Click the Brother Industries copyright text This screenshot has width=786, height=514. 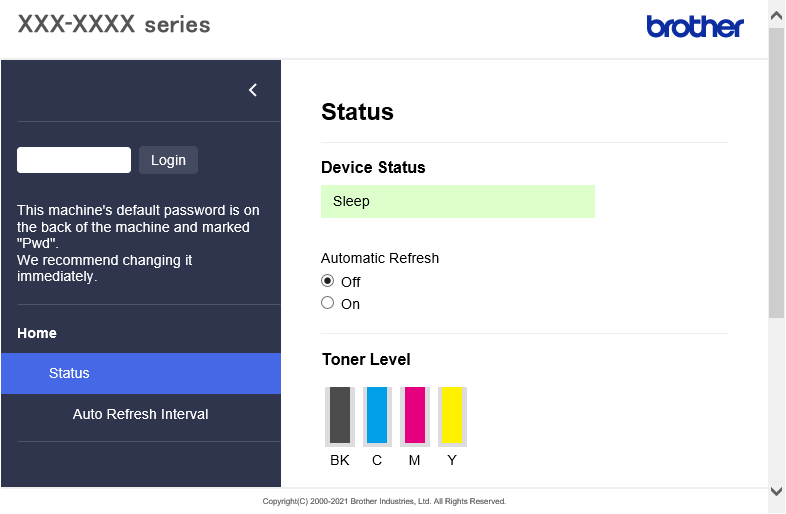click(384, 501)
